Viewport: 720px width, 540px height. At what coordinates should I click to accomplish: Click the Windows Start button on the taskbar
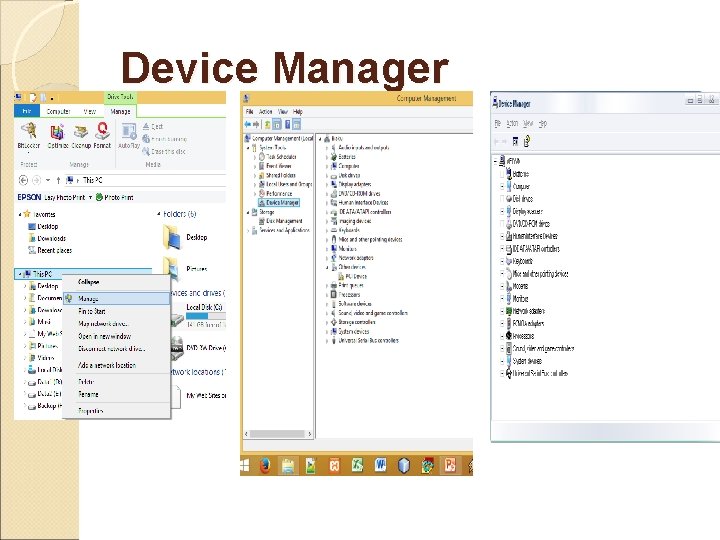245,465
